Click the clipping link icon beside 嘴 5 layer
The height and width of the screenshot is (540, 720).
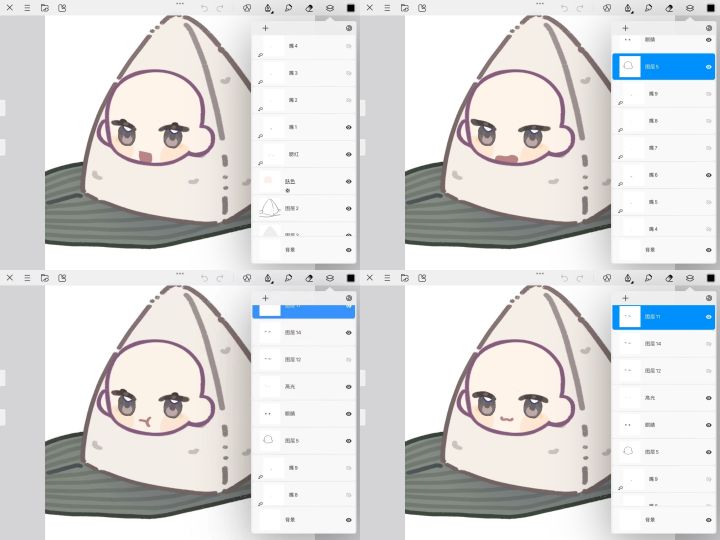pos(620,211)
